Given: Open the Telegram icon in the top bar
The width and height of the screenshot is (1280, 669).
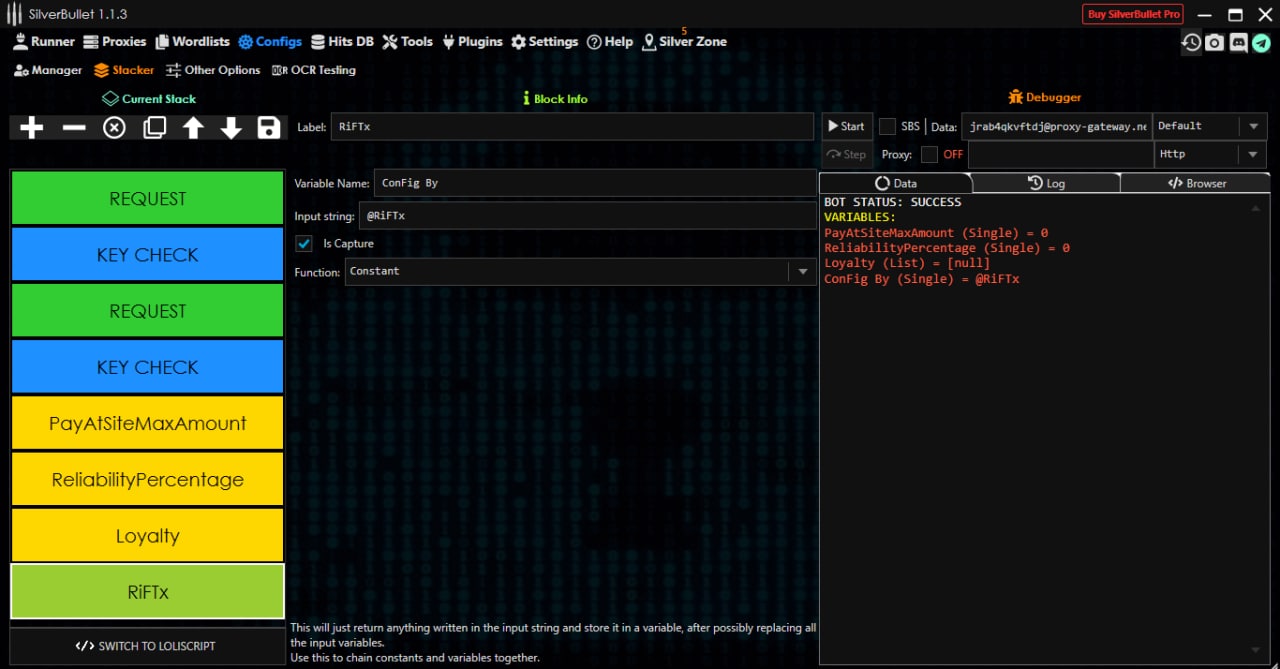Looking at the screenshot, I should (x=1261, y=43).
